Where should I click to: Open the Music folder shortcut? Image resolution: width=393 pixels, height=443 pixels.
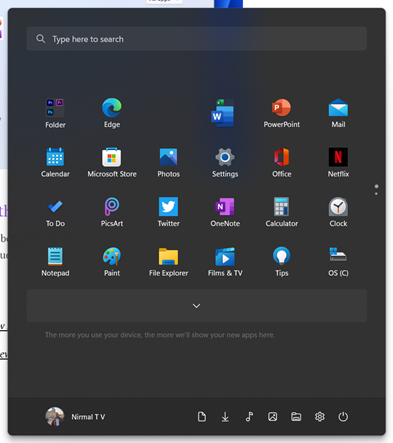point(249,417)
